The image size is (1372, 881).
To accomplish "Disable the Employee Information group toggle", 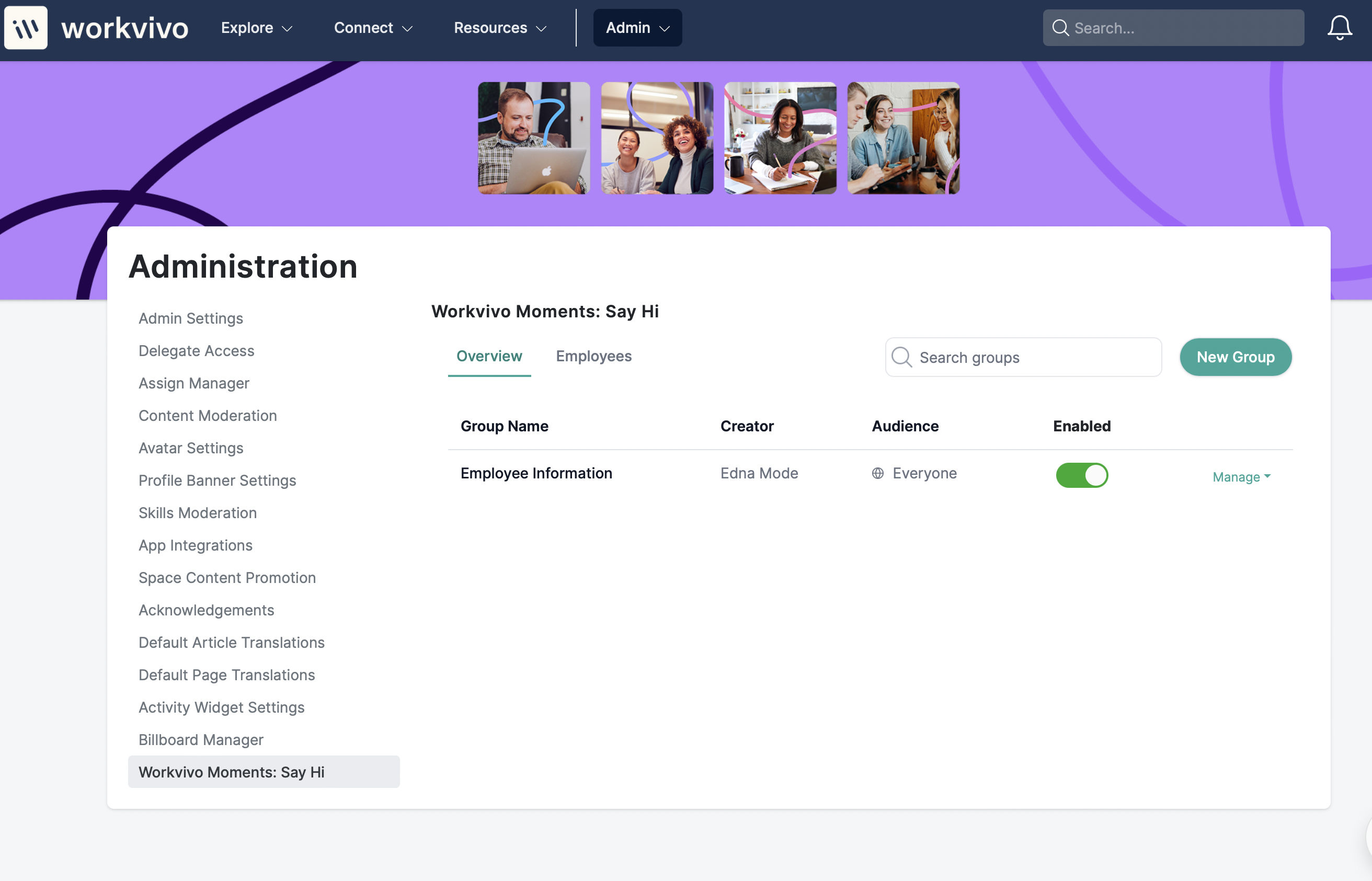I will point(1082,475).
